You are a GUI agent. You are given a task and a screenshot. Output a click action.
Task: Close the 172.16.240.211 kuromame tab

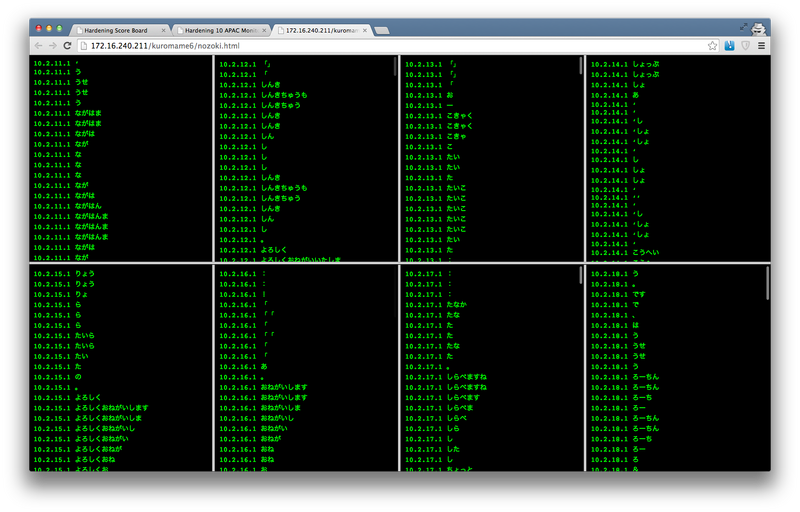[x=366, y=31]
